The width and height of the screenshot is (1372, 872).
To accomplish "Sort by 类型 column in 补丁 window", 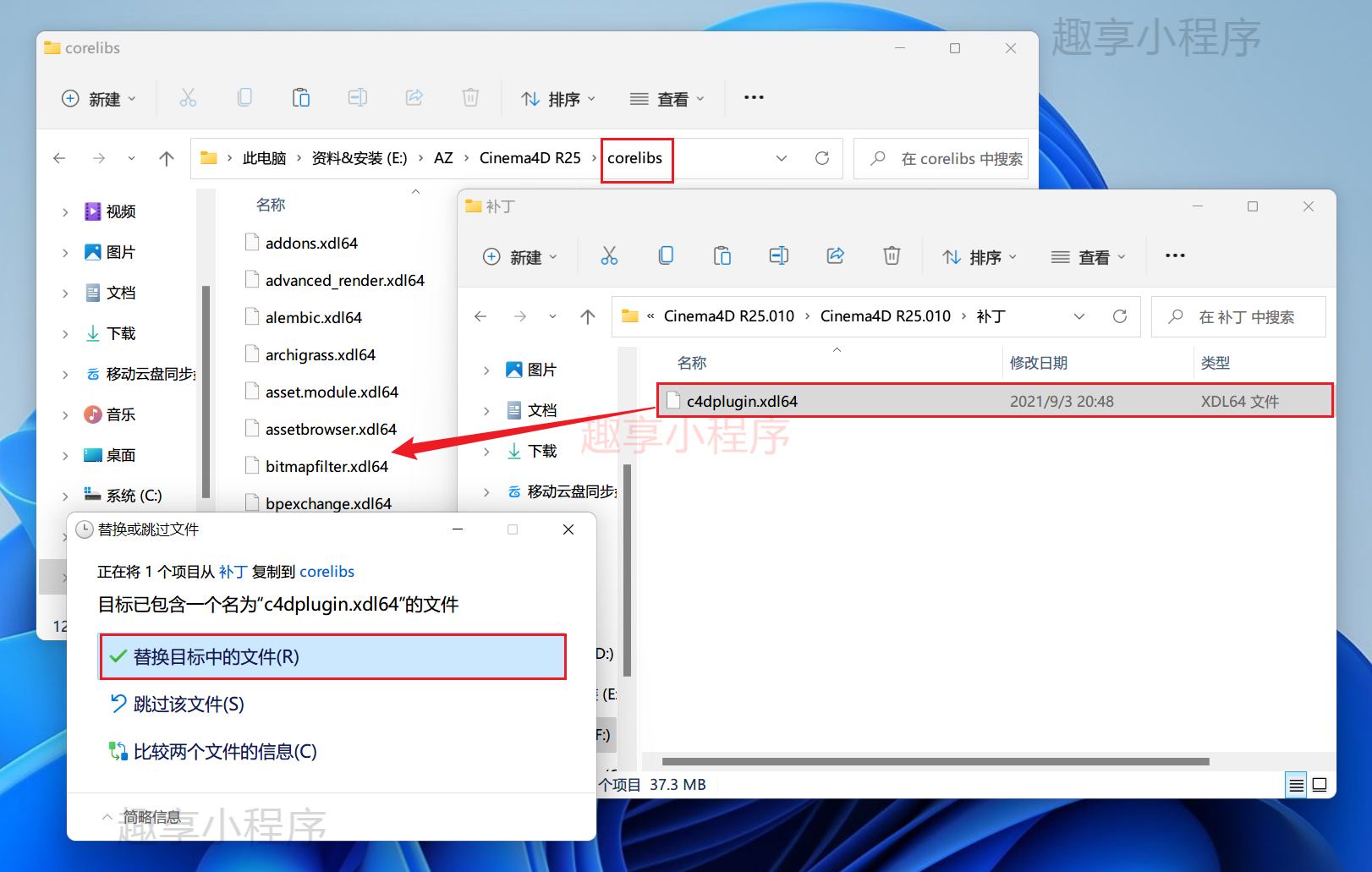I will pyautogui.click(x=1216, y=363).
